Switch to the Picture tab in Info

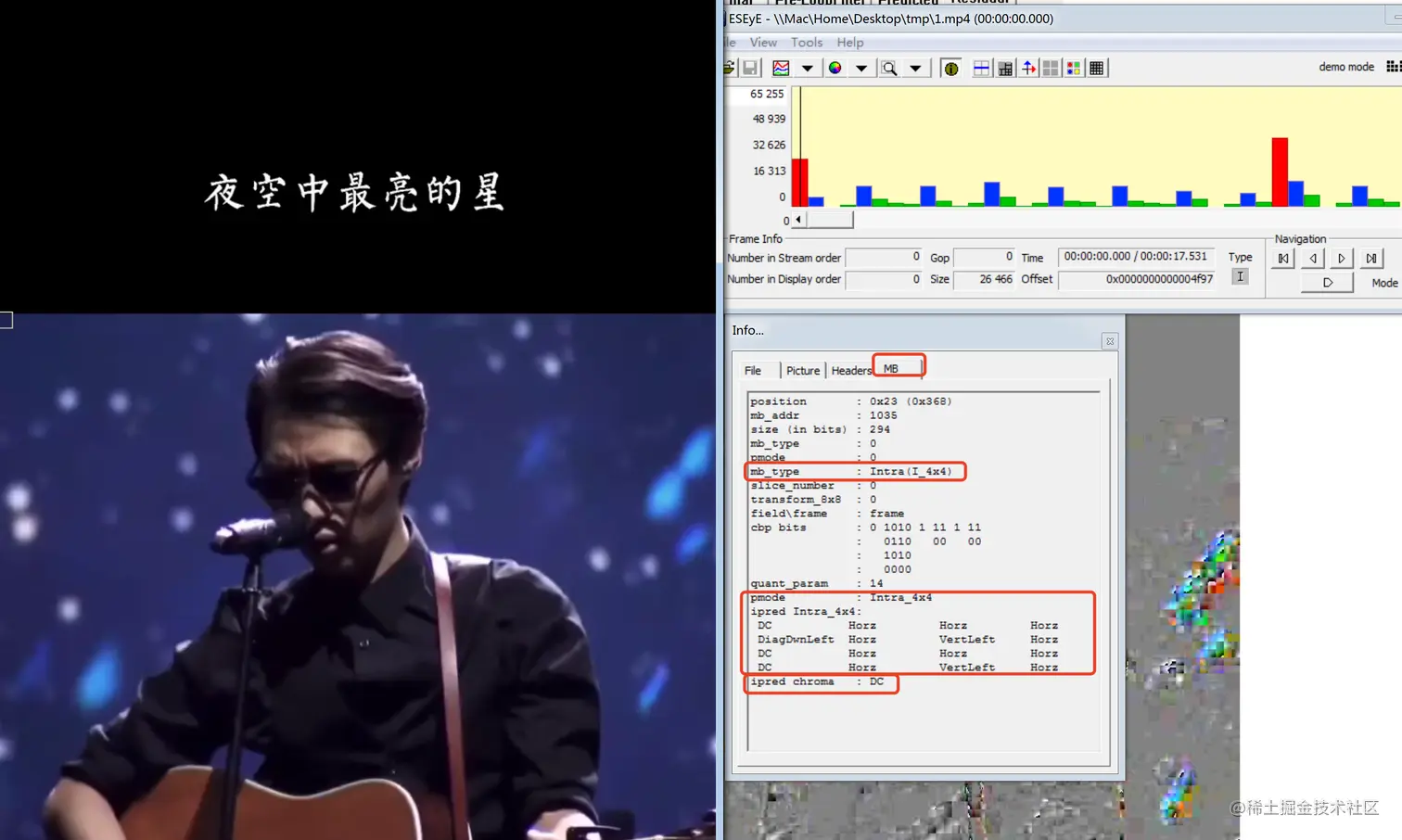coord(803,370)
